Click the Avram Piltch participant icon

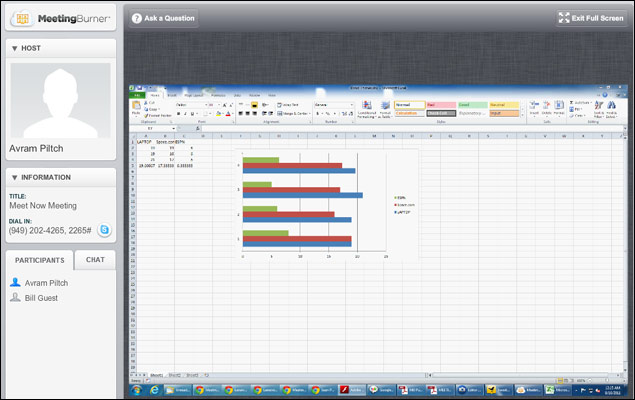(x=15, y=282)
